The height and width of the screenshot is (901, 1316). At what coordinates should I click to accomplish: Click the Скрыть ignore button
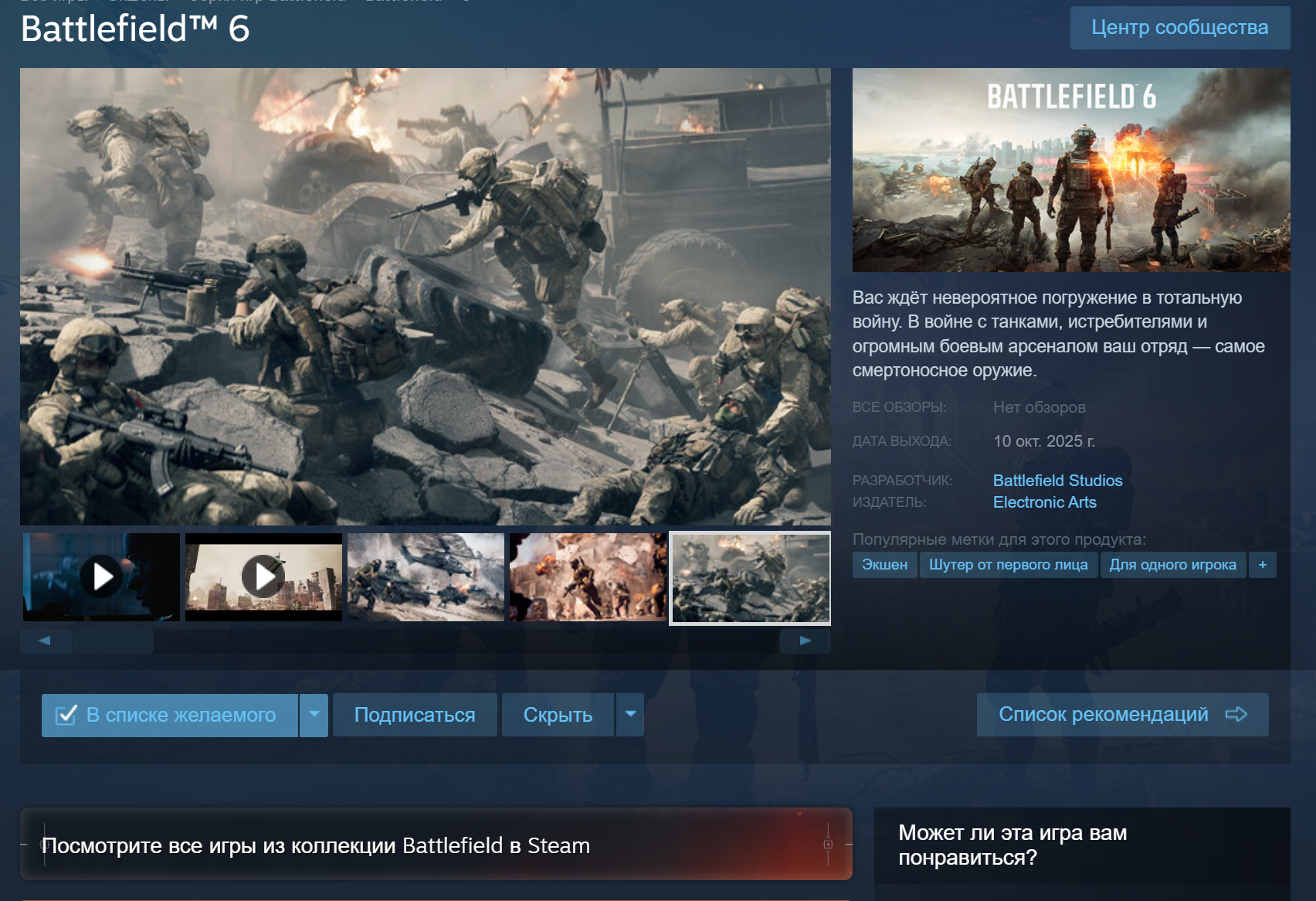pyautogui.click(x=558, y=715)
